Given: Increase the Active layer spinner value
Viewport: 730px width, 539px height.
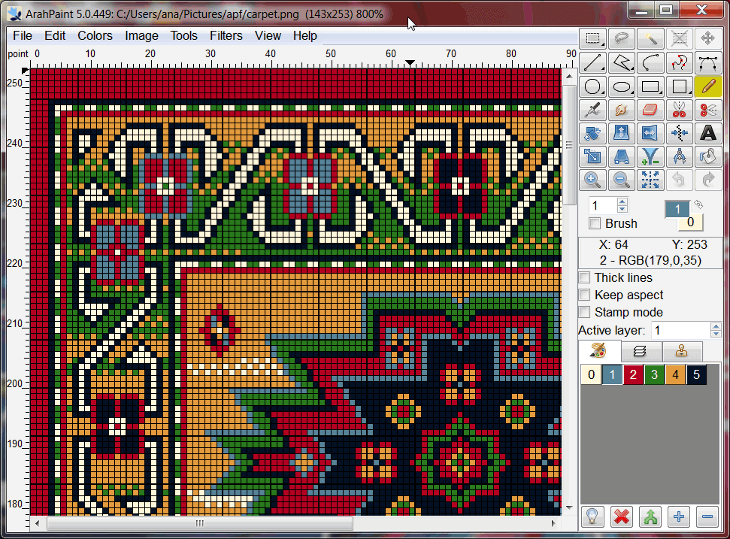Looking at the screenshot, I should pyautogui.click(x=716, y=326).
